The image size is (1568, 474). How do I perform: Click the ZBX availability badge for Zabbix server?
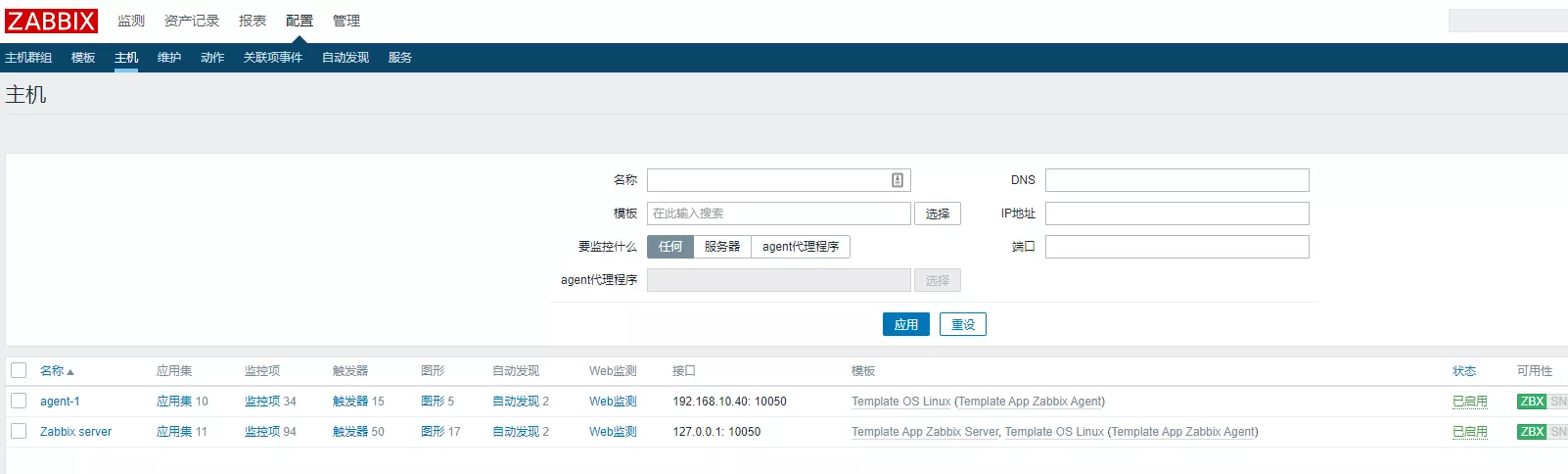(1532, 432)
